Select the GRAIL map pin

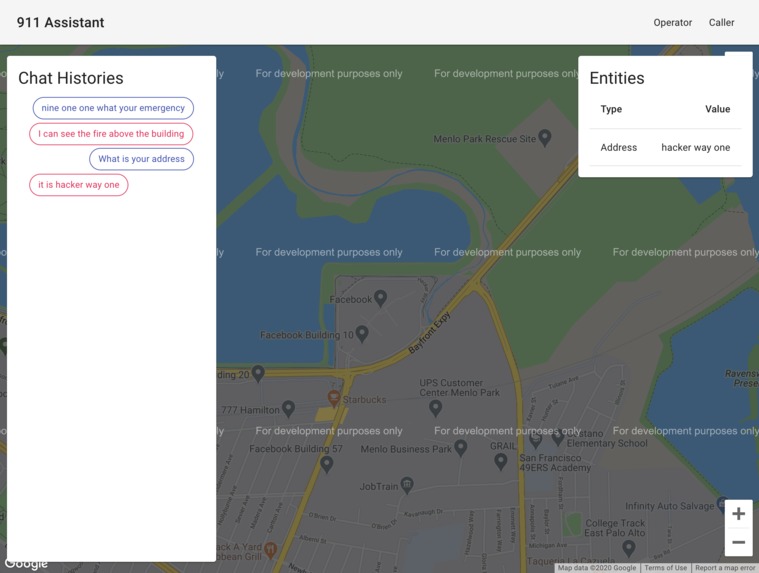point(501,462)
